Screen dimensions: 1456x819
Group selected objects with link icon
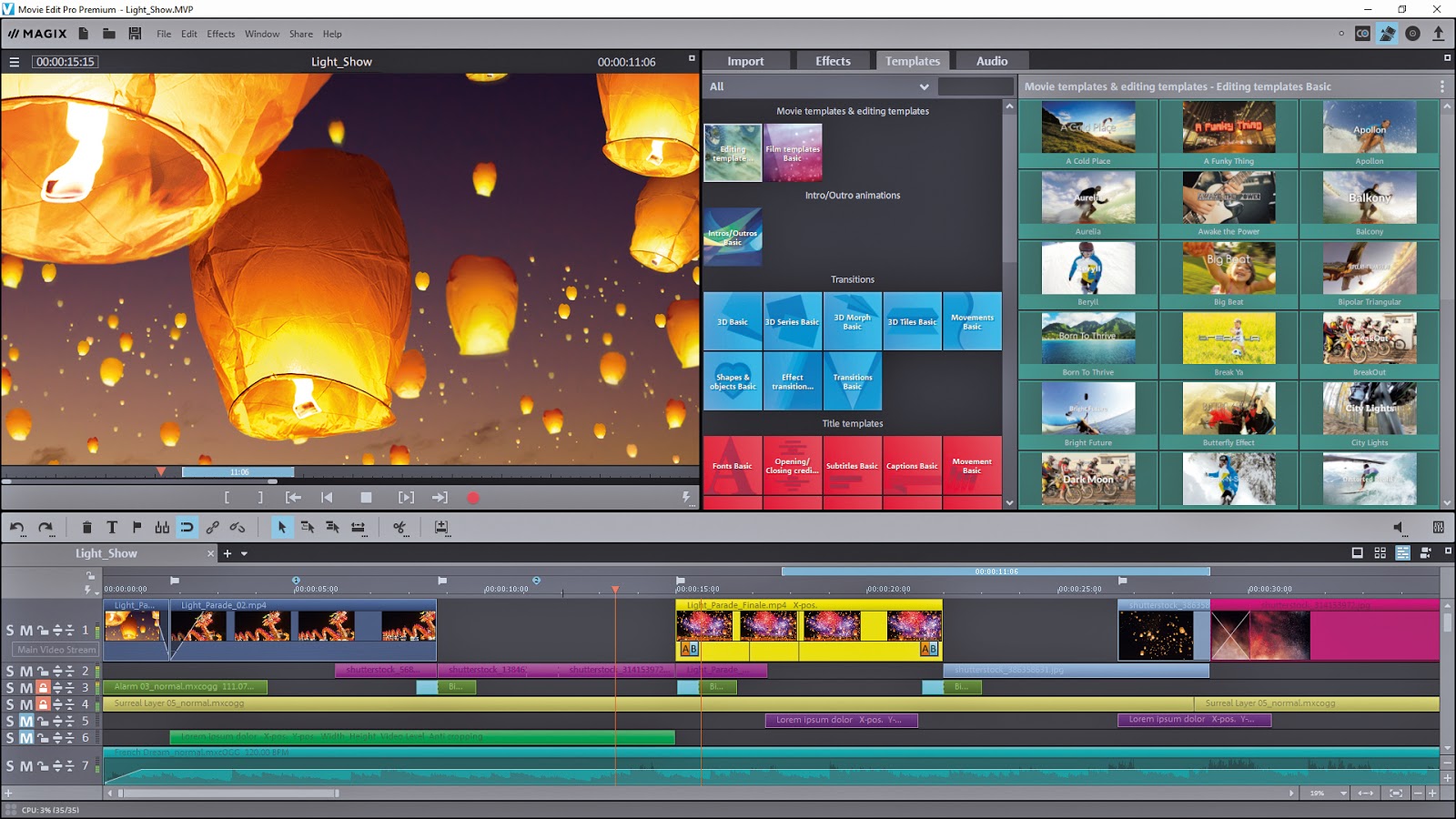click(x=212, y=527)
